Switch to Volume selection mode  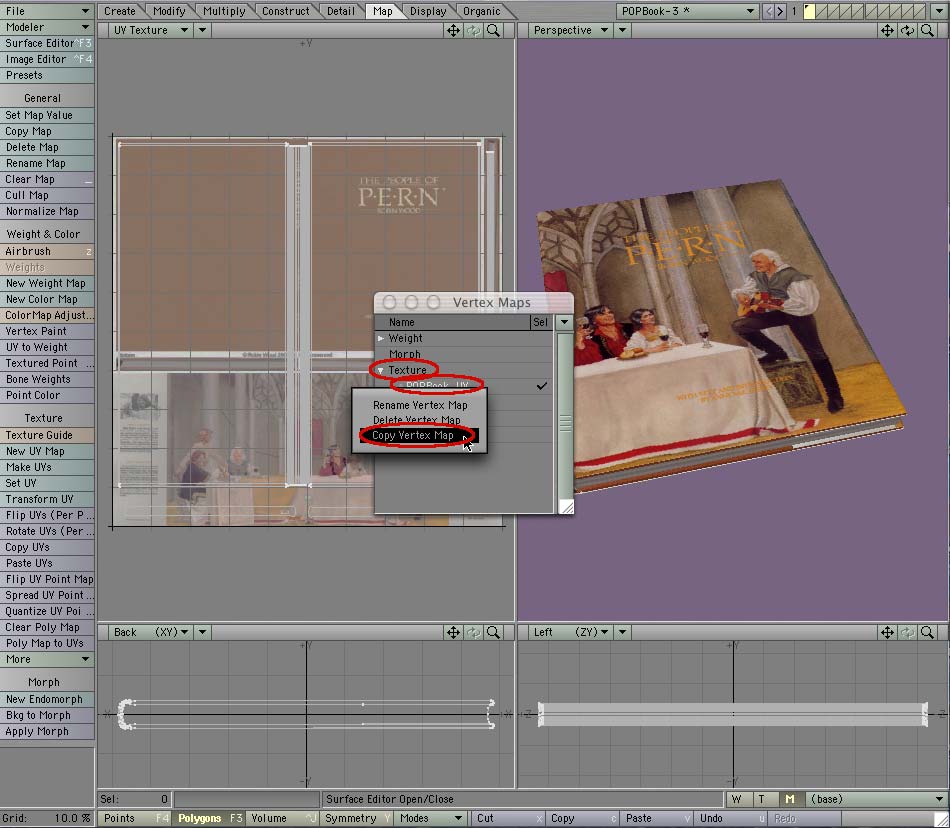(x=283, y=818)
